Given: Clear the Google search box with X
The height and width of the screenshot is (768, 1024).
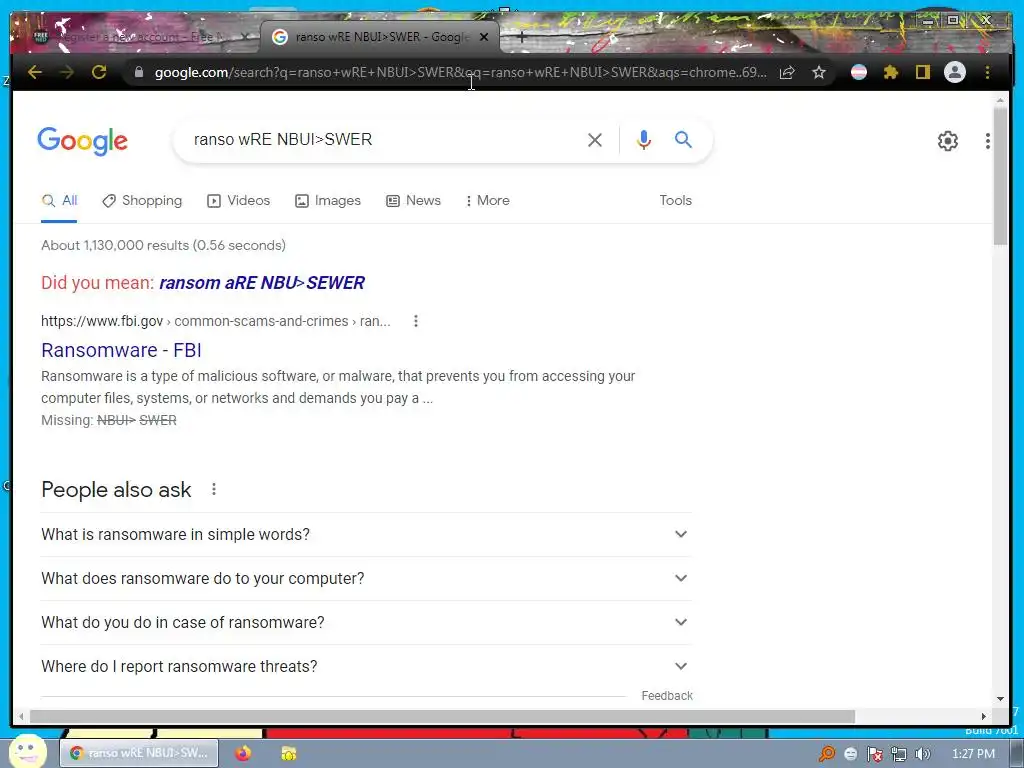Looking at the screenshot, I should [595, 140].
